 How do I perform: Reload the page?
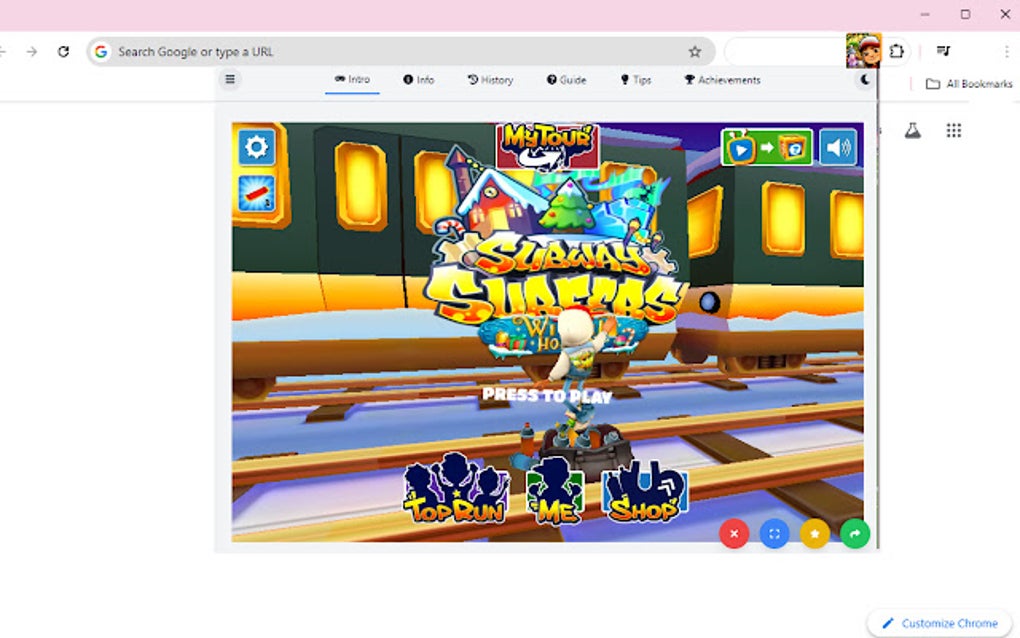click(x=63, y=51)
